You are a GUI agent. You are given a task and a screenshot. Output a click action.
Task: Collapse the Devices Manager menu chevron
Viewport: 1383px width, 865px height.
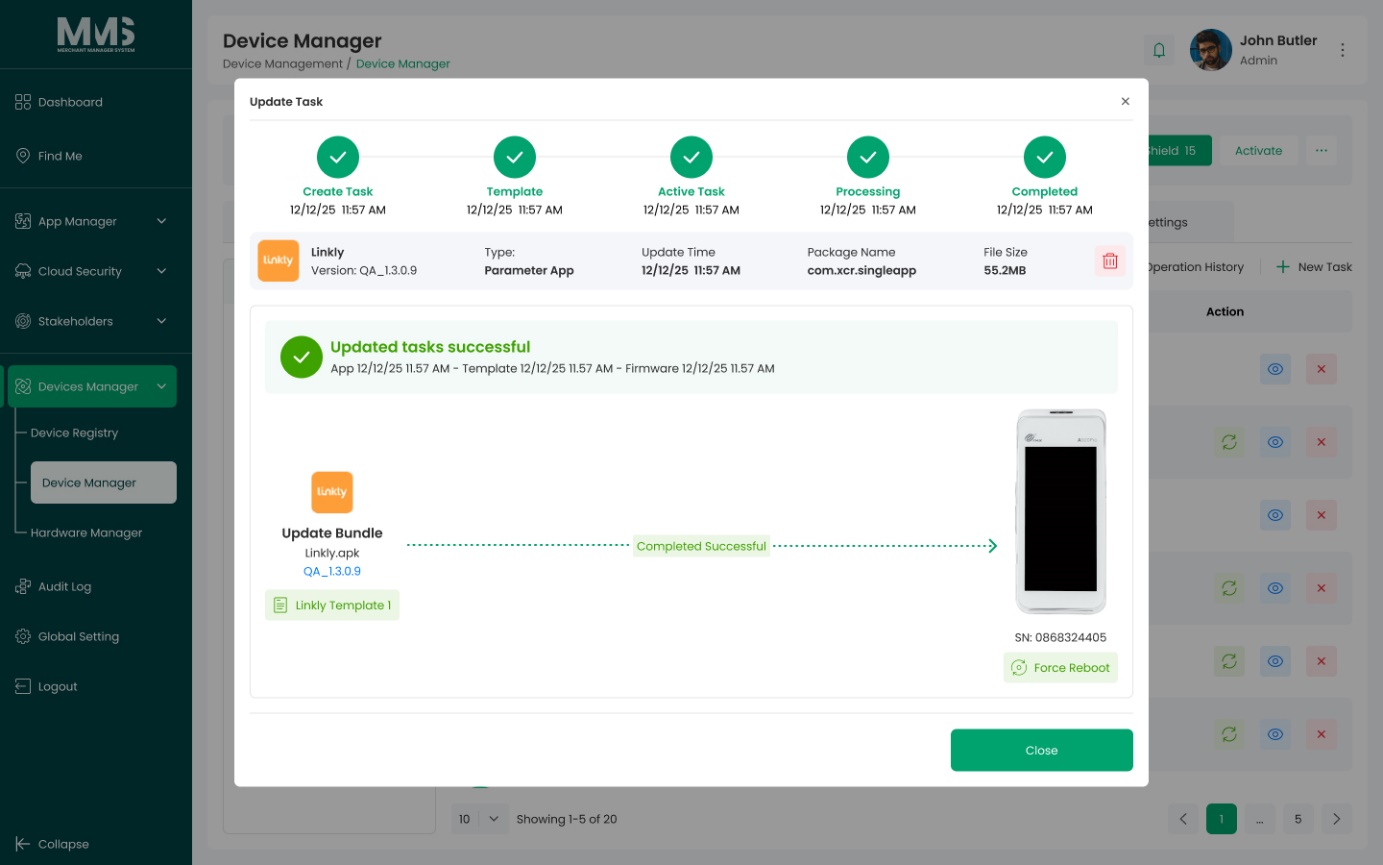[161, 386]
